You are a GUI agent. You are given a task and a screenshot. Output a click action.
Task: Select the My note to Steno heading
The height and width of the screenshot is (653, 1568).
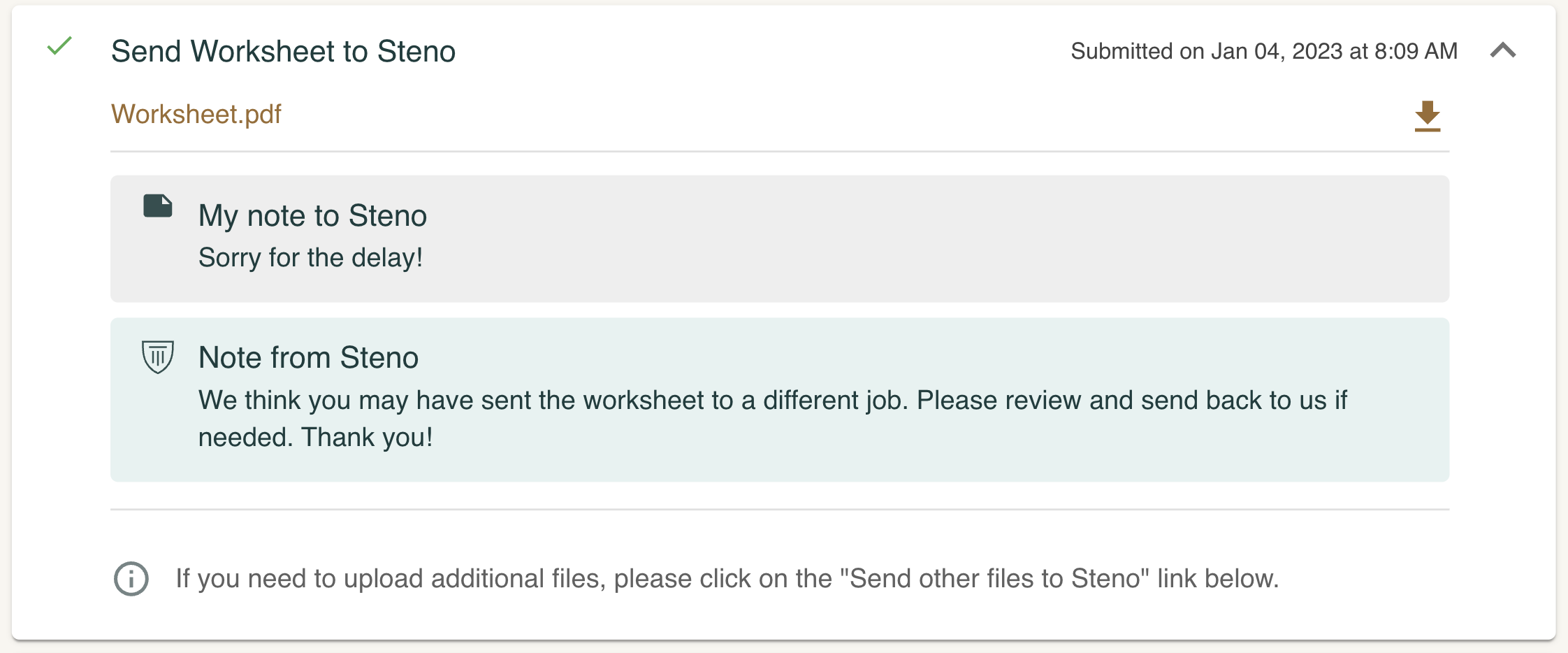click(x=312, y=215)
